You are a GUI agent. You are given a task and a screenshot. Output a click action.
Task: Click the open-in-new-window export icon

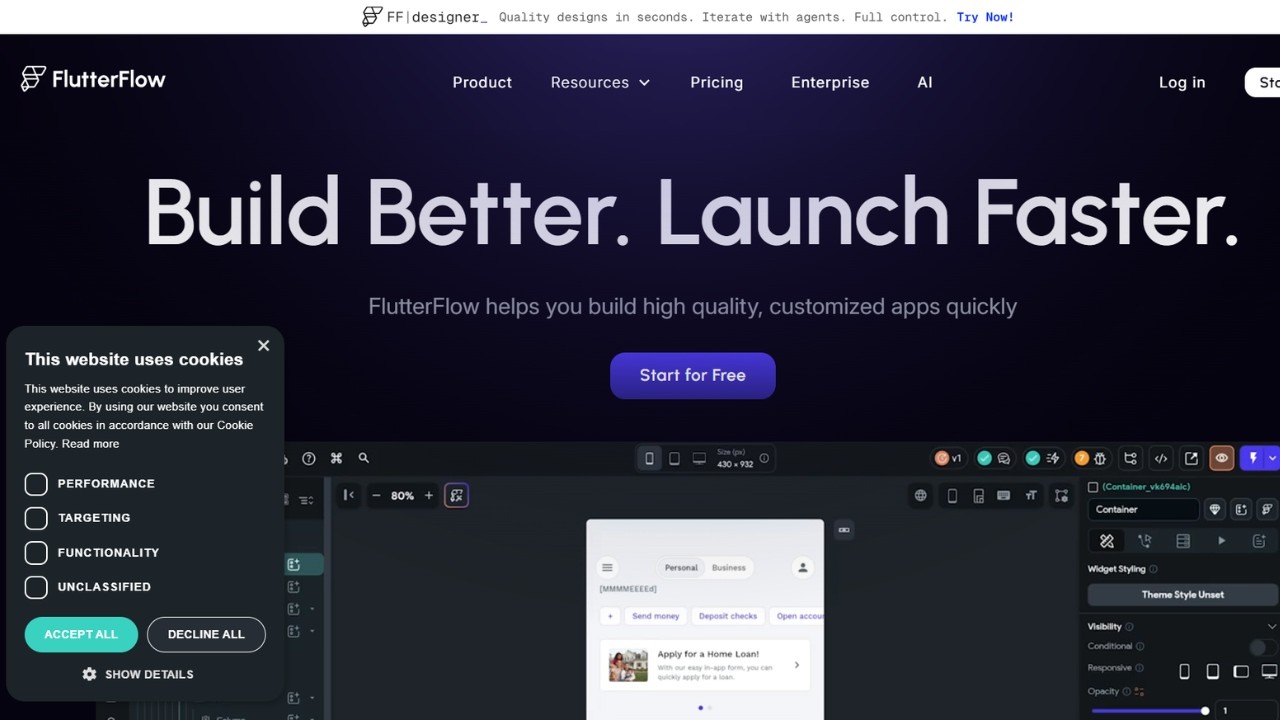pyautogui.click(x=1191, y=458)
